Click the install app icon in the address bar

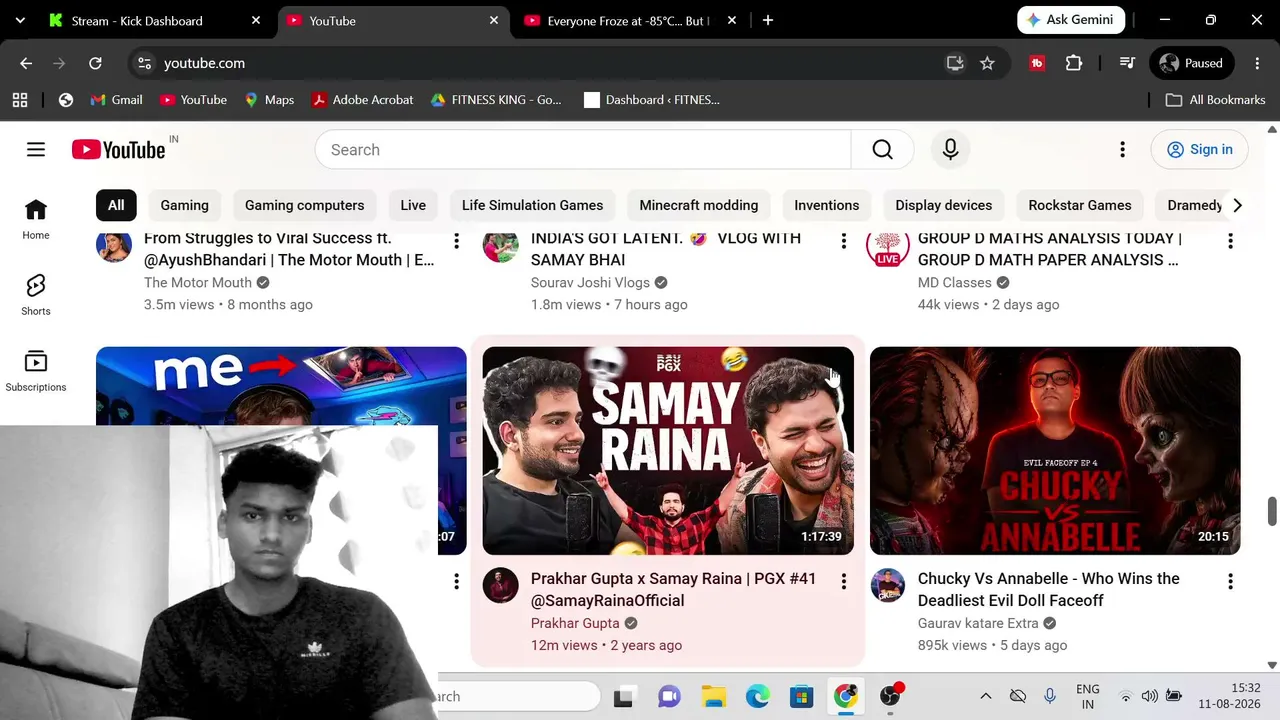coord(955,63)
